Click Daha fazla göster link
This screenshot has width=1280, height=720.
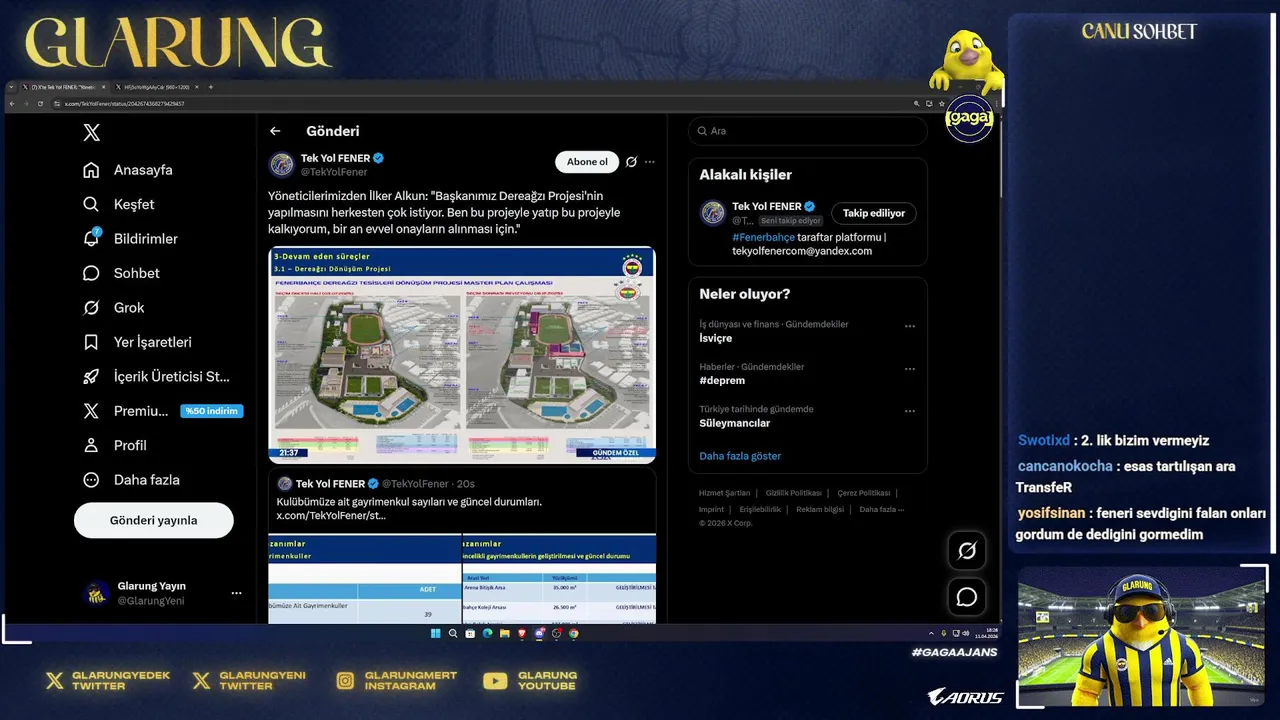(x=740, y=456)
